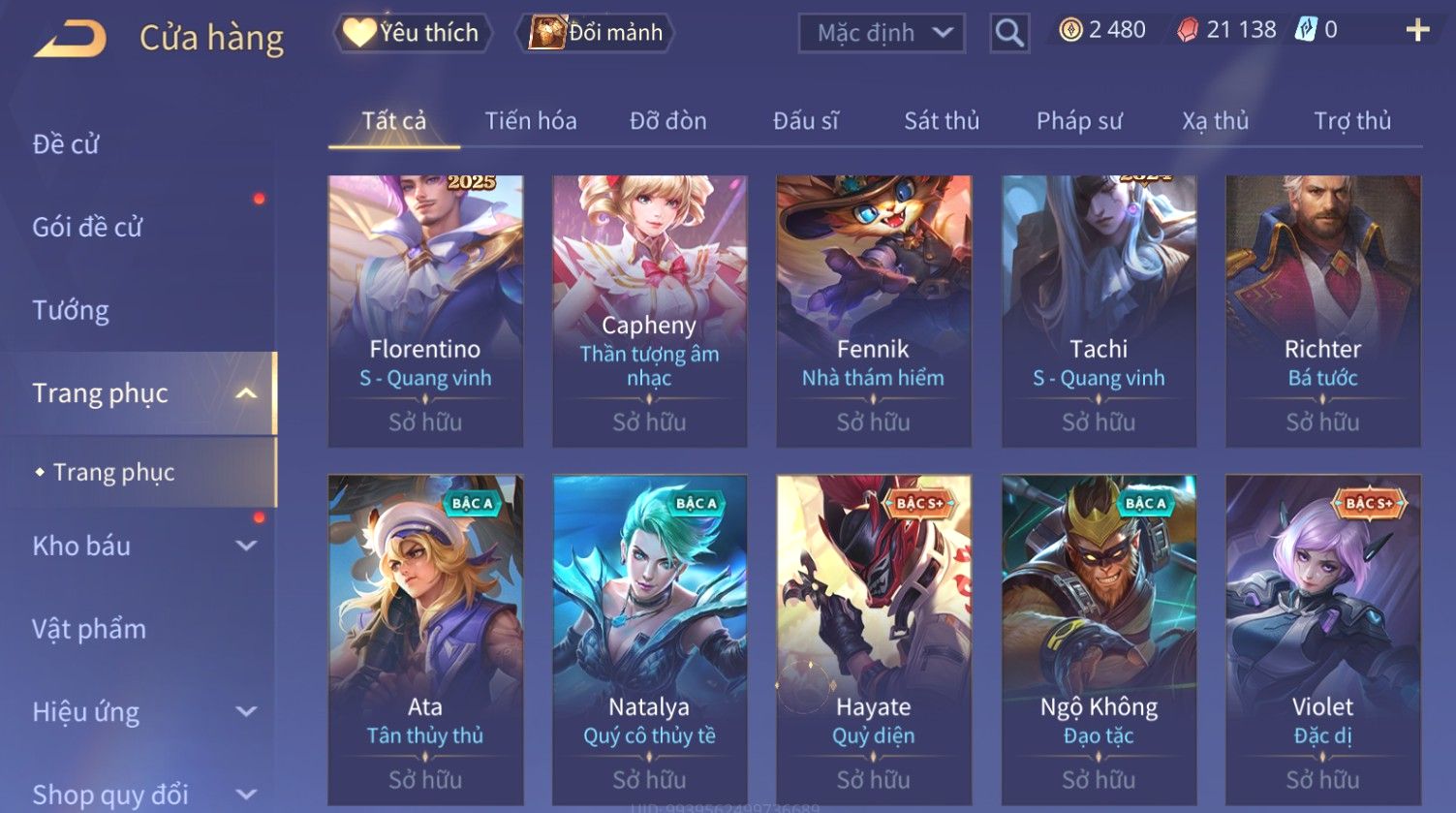Viewport: 1456px width, 813px height.
Task: Click the blue voucher currency icon
Action: point(1306,30)
